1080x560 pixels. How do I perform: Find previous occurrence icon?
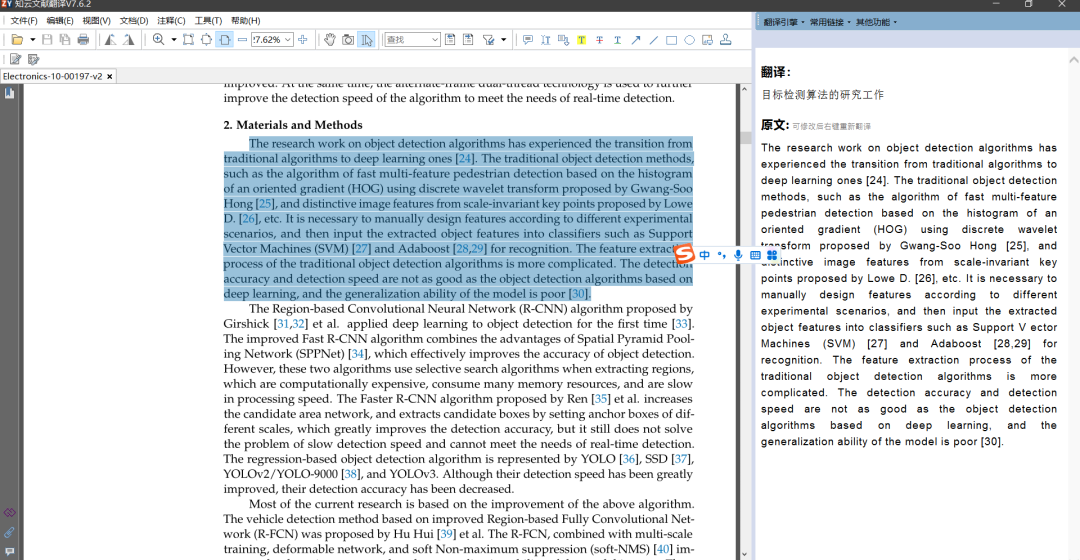click(x=450, y=40)
